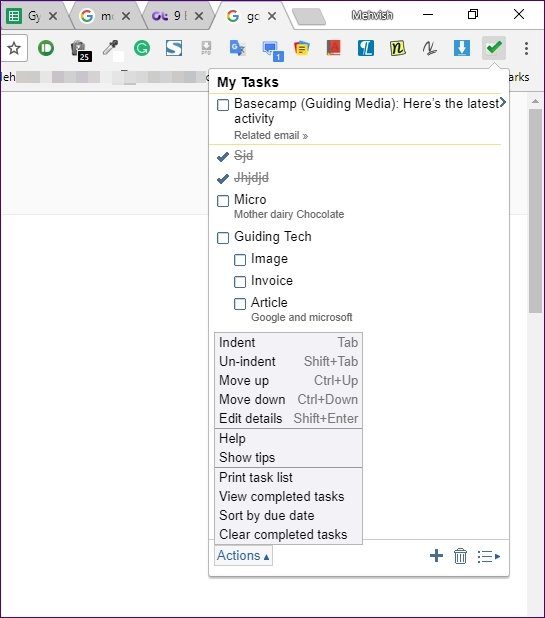Click the signature scribble extension icon
This screenshot has width=545, height=618.
(430, 48)
